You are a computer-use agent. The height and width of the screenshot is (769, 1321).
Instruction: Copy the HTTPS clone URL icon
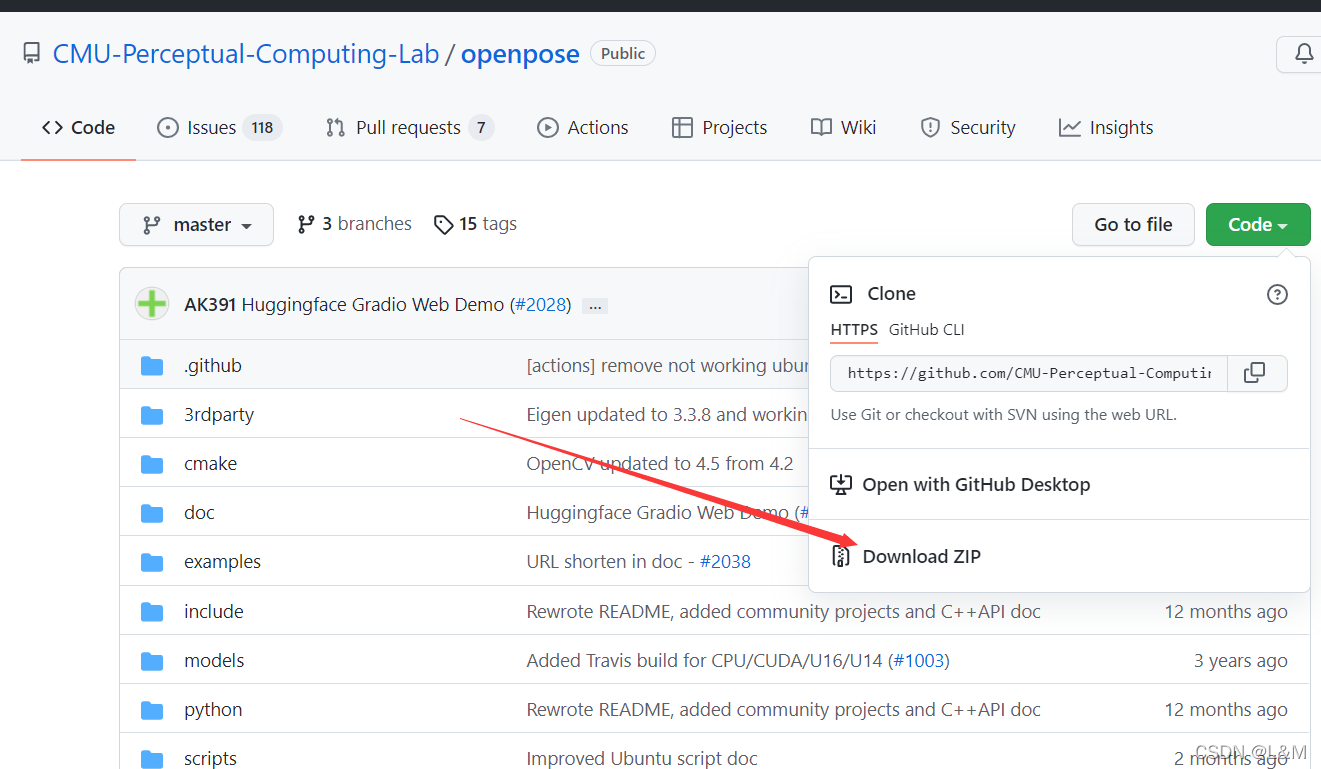(x=1256, y=372)
